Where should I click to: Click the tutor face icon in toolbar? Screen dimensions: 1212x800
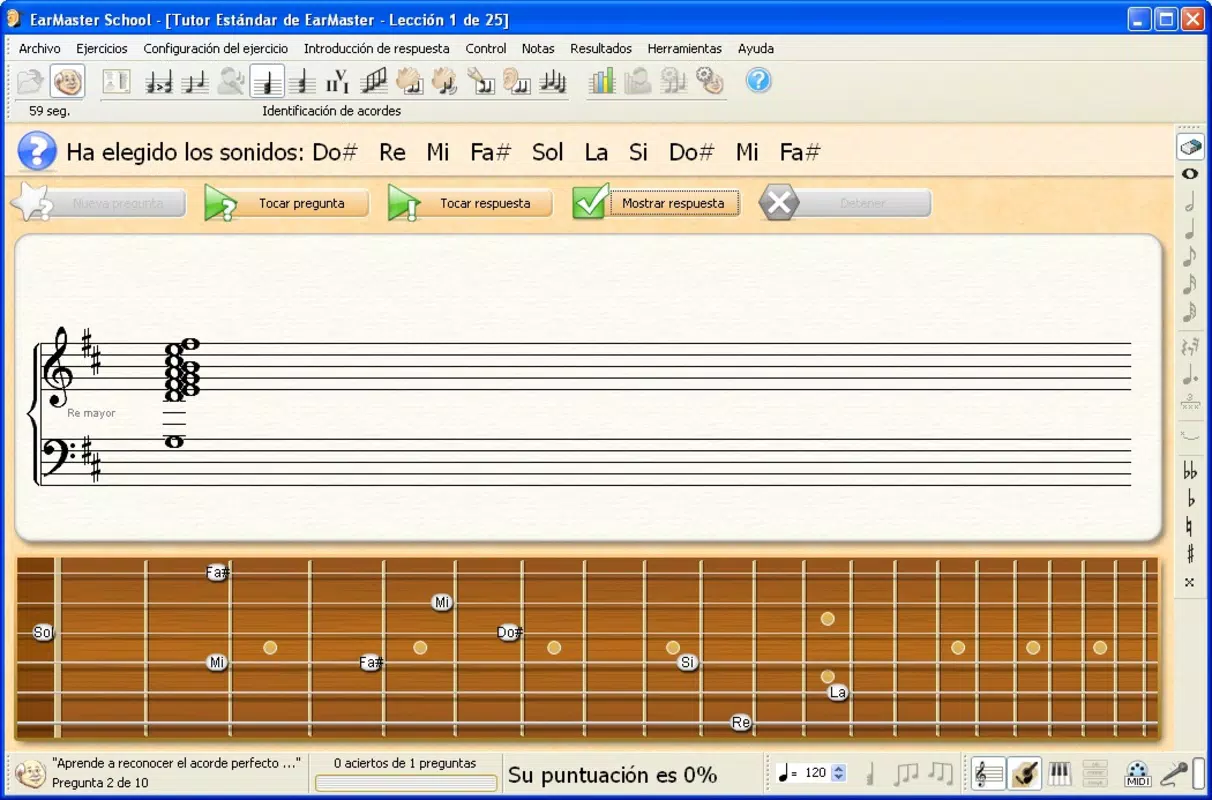pos(68,81)
